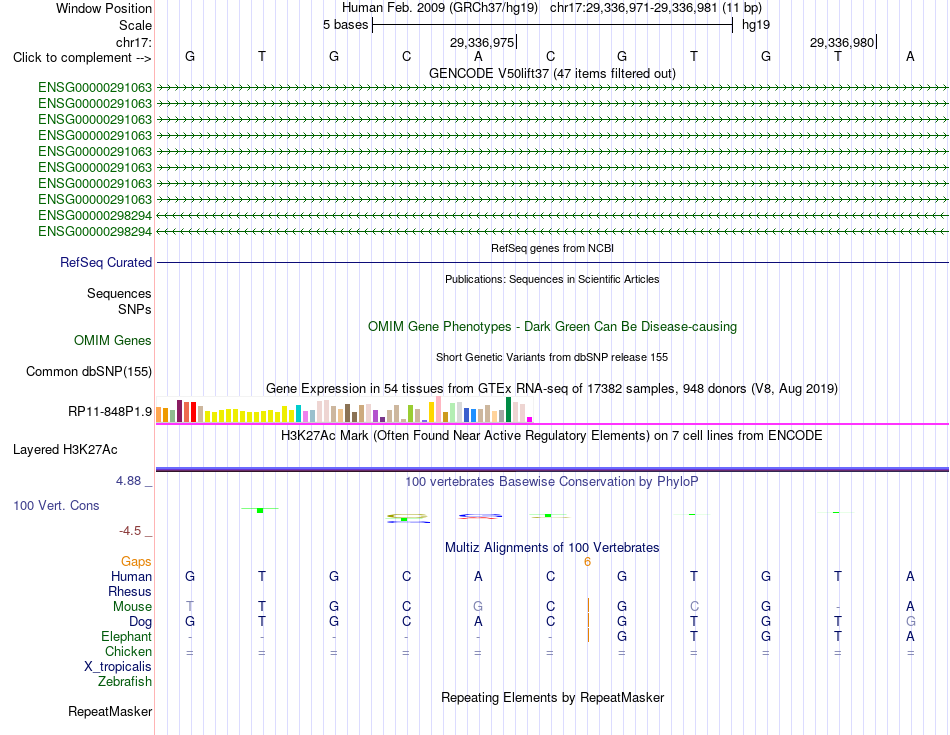Click the magenta bar ending the GTEx chart

[530, 419]
